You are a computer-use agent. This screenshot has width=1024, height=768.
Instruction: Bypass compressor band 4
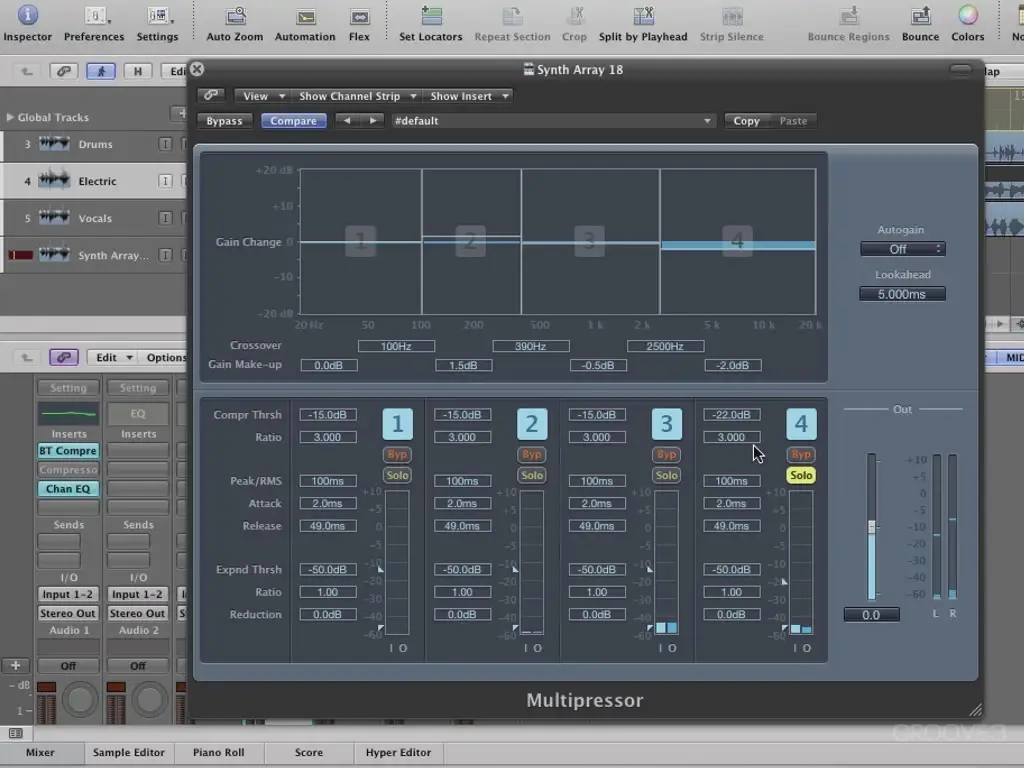[801, 455]
